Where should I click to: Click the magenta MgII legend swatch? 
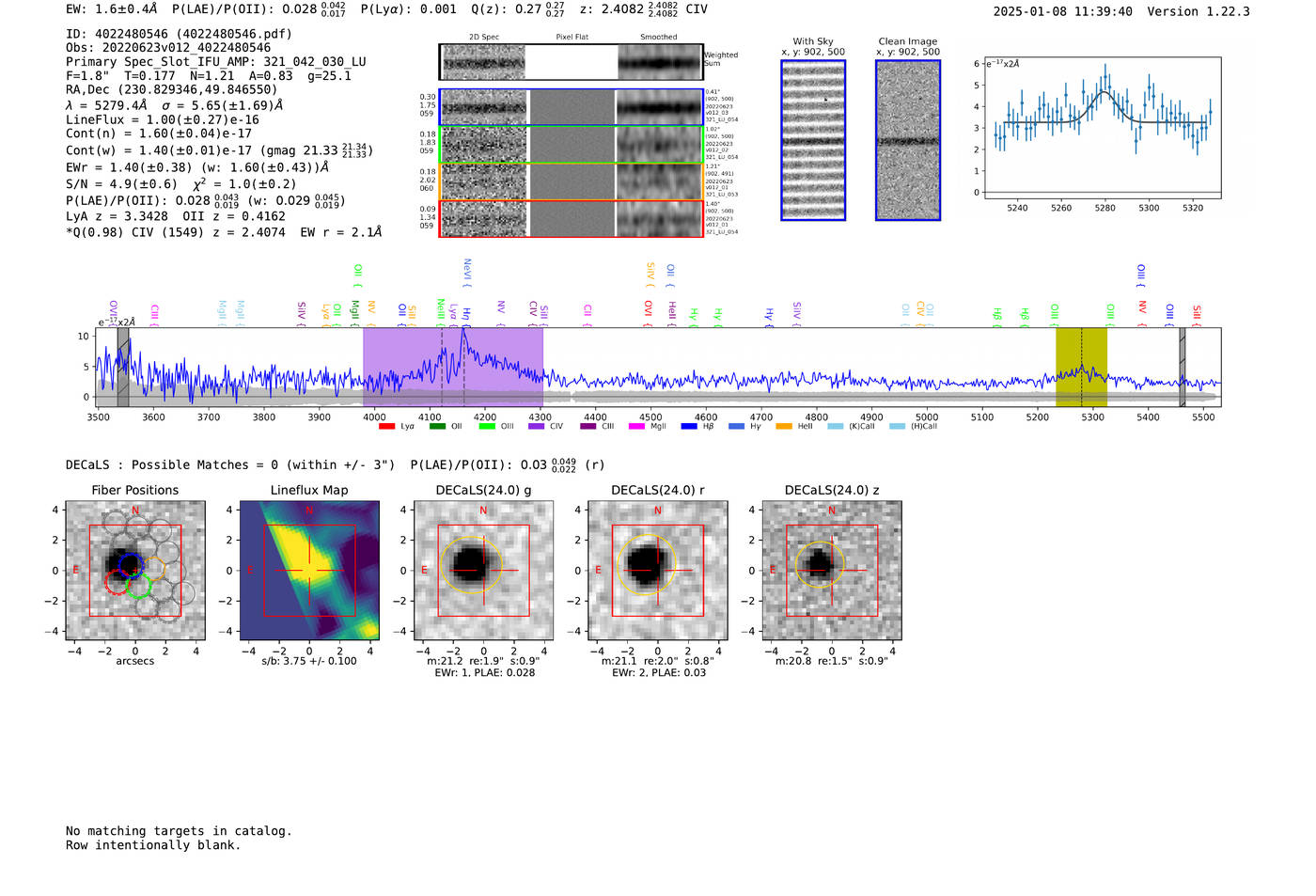(636, 427)
